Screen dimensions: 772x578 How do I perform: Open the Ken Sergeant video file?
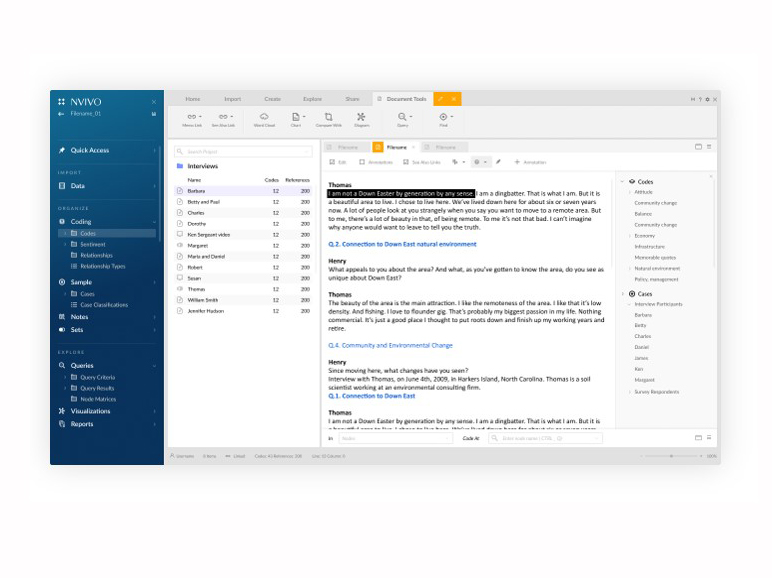(208, 234)
